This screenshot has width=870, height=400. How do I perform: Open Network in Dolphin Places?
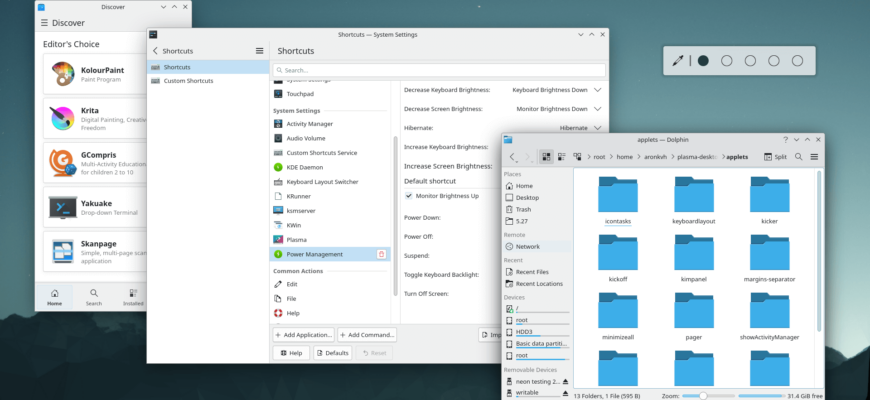(537, 246)
